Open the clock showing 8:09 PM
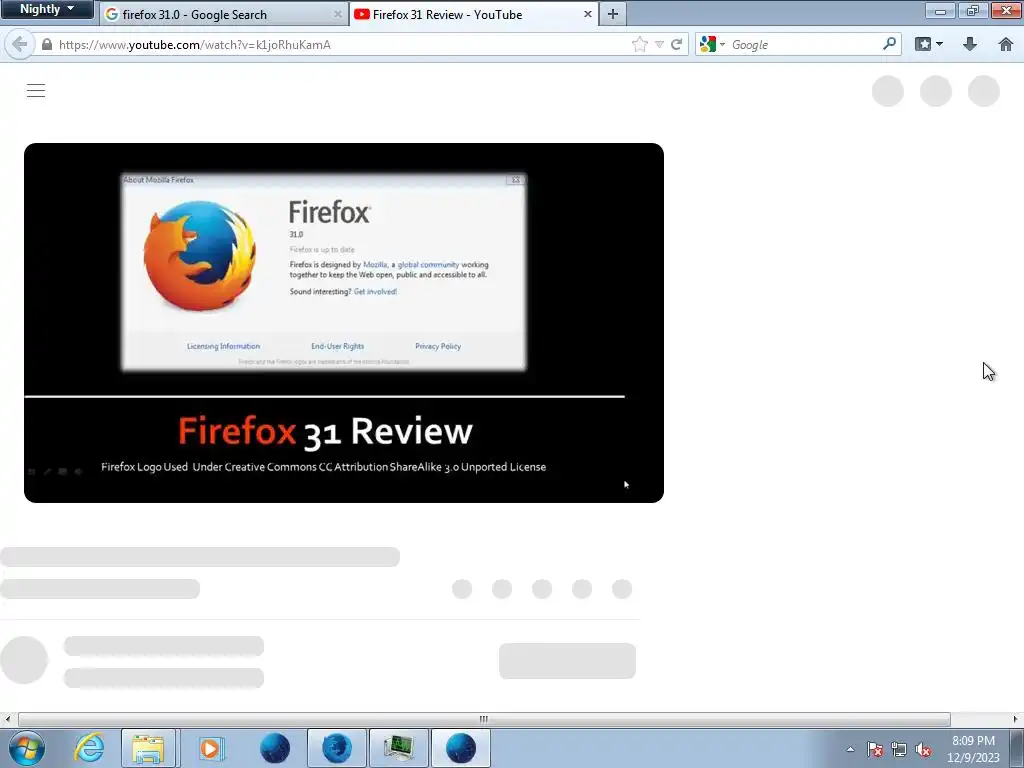 tap(973, 749)
